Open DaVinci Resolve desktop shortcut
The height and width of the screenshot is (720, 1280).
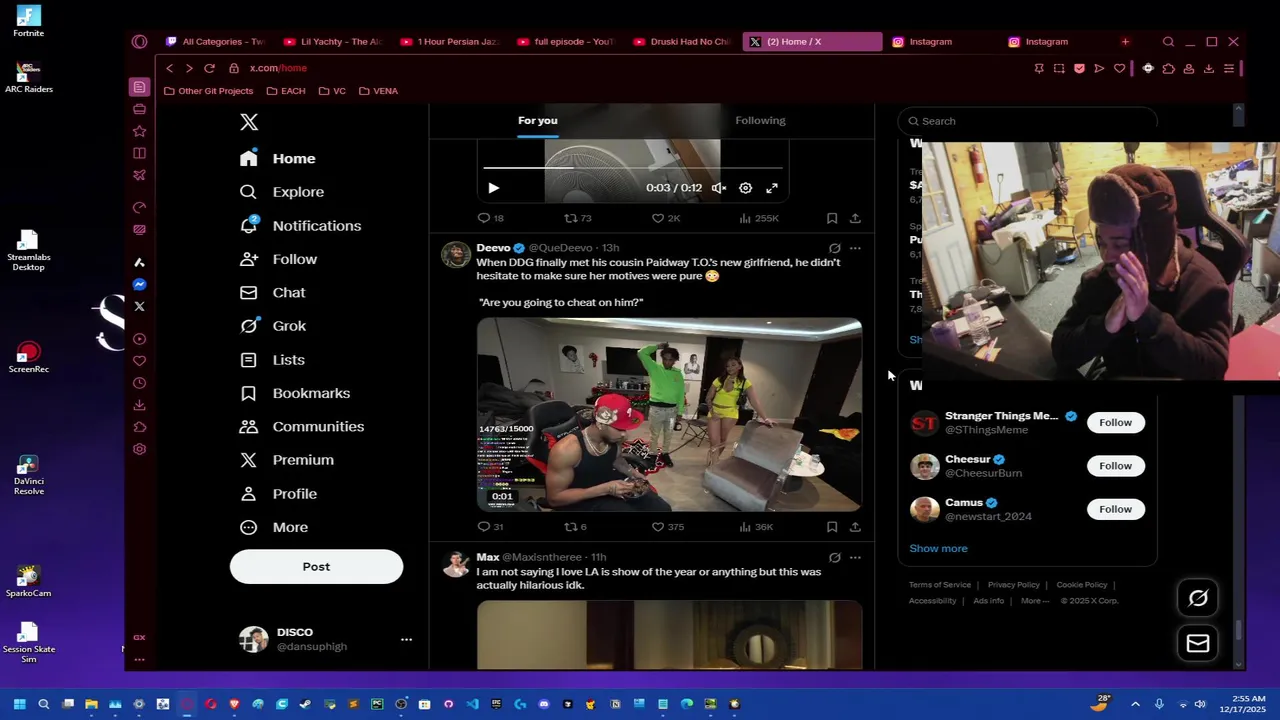(28, 475)
